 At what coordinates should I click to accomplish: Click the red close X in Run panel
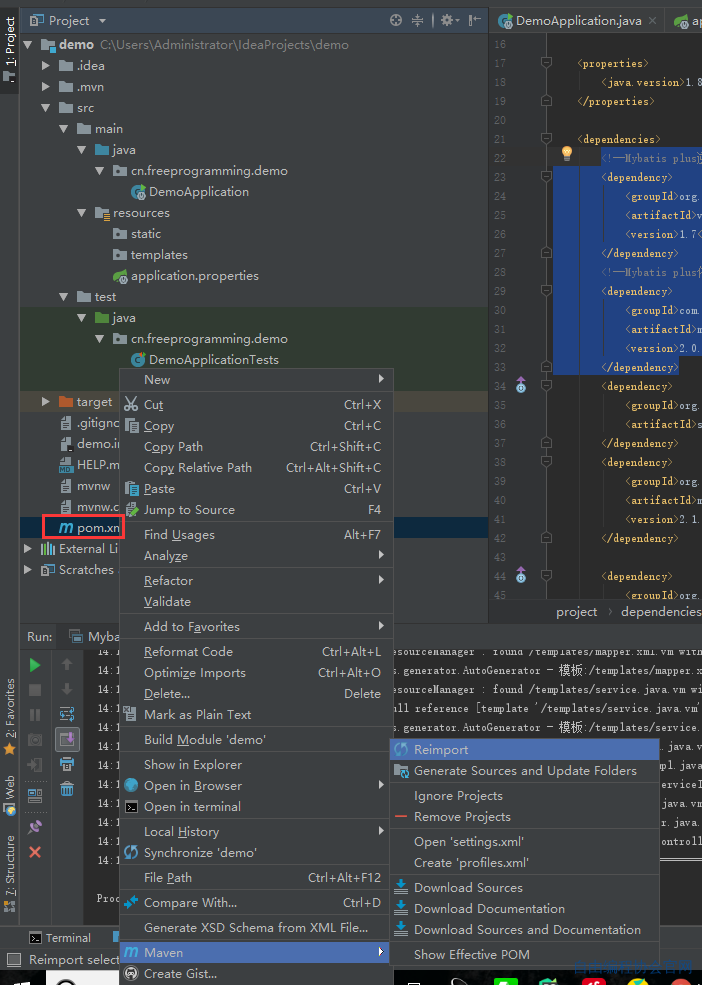coord(35,852)
